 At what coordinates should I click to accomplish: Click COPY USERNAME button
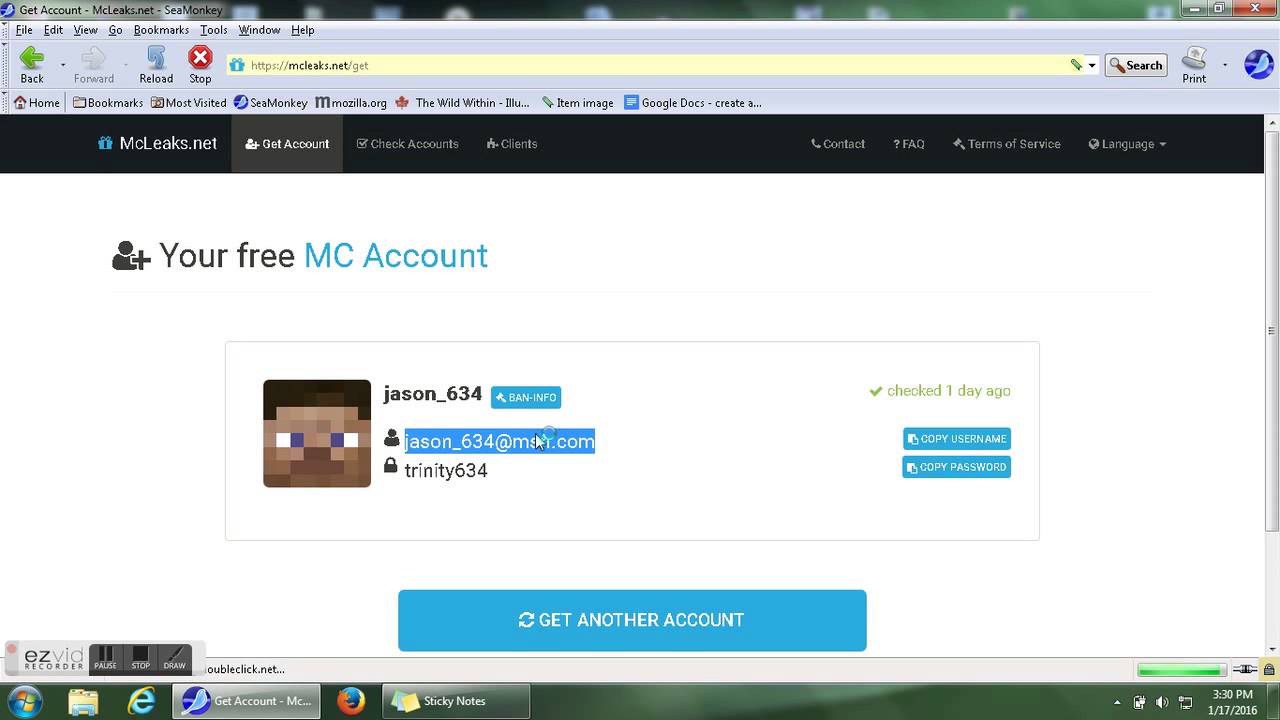click(x=957, y=439)
